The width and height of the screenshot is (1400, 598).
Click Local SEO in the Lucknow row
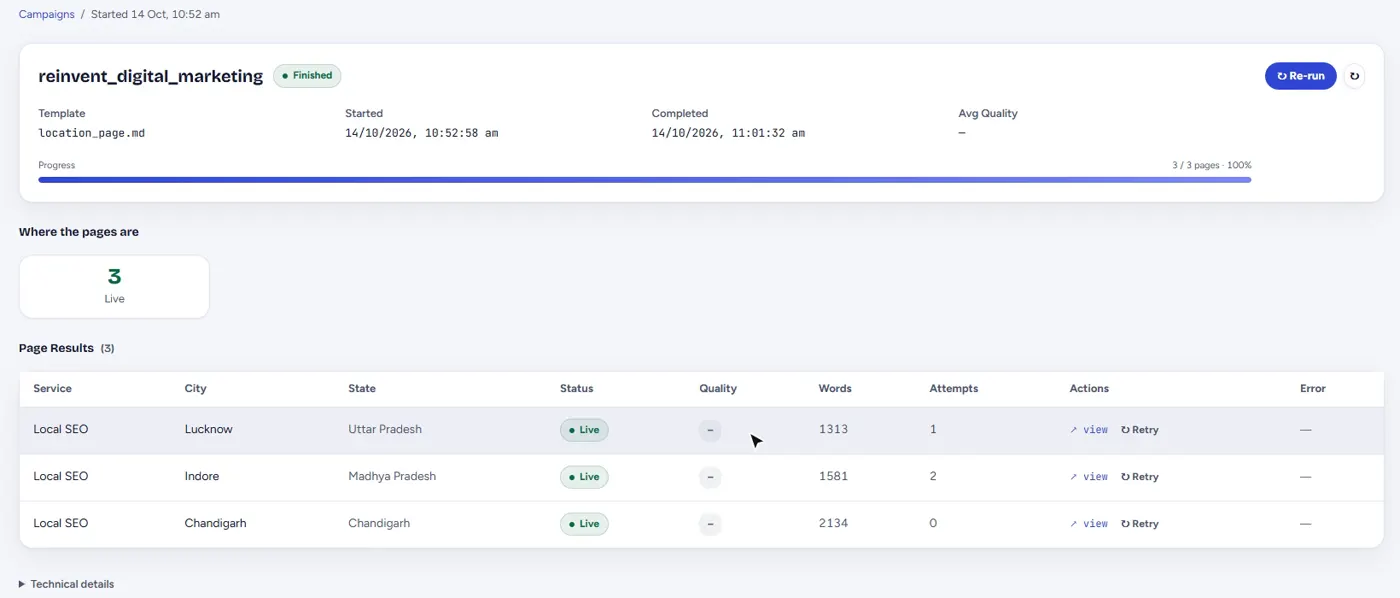point(61,429)
